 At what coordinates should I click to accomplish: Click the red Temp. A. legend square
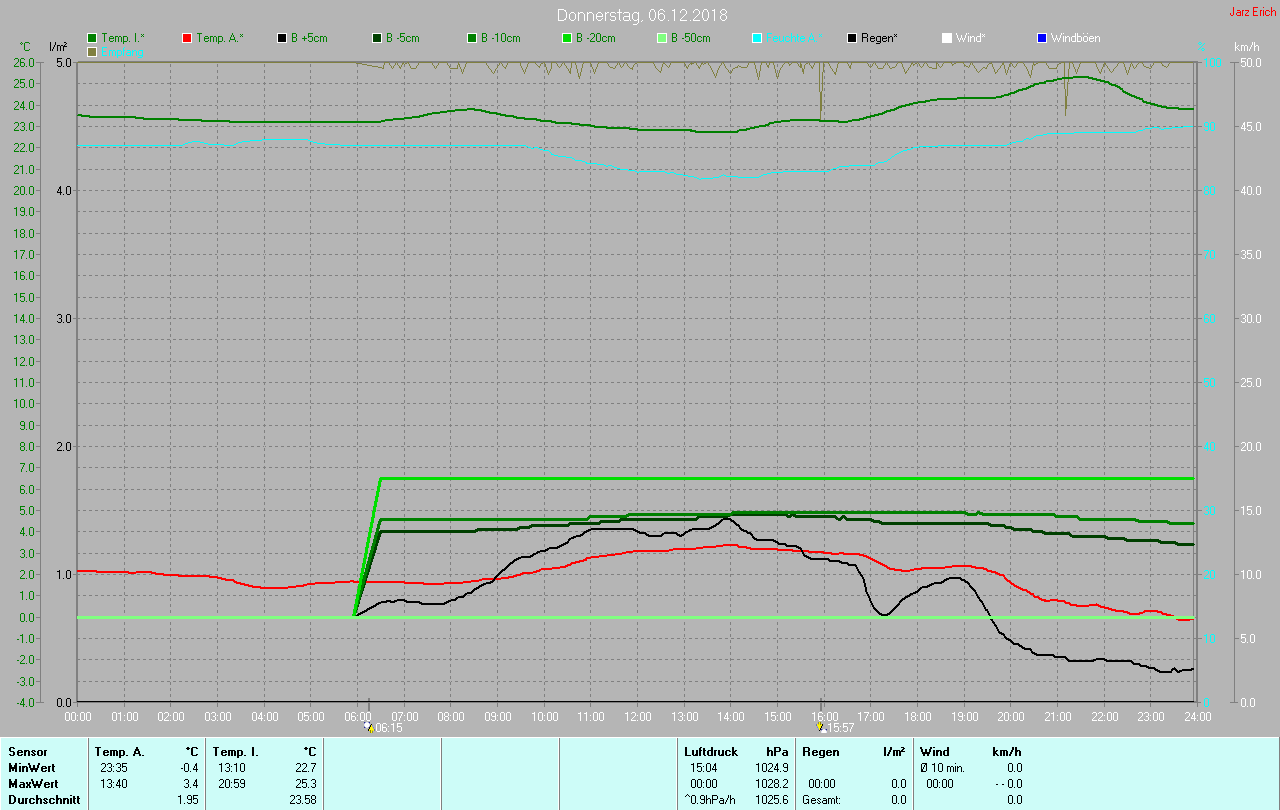[x=187, y=38]
